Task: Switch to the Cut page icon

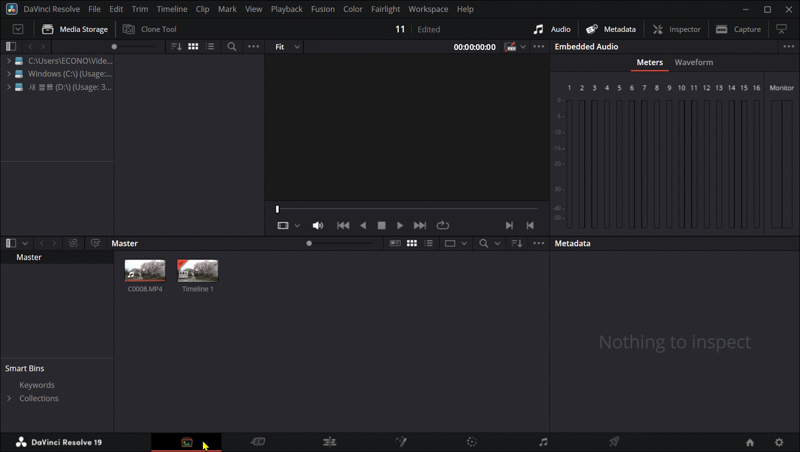Action: 258,442
